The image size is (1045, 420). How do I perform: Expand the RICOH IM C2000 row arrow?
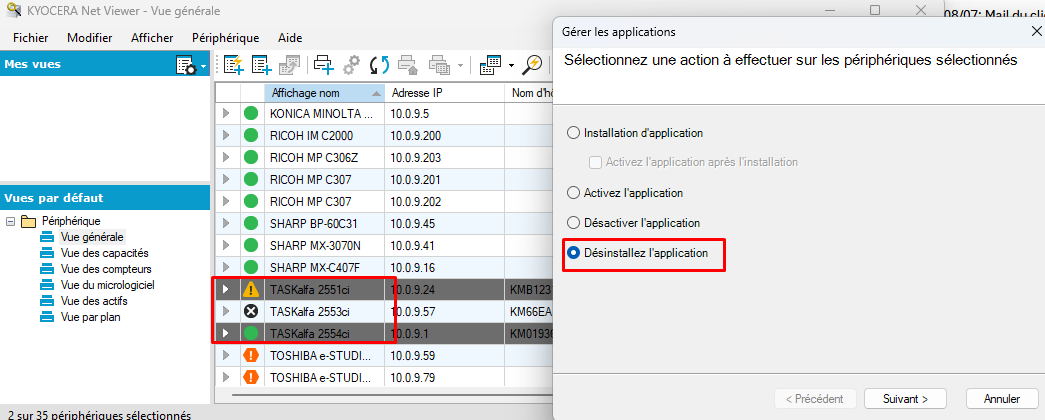tap(226, 135)
